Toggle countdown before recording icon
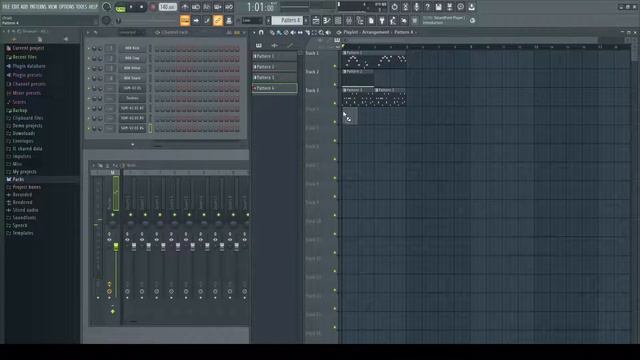 point(207,7)
